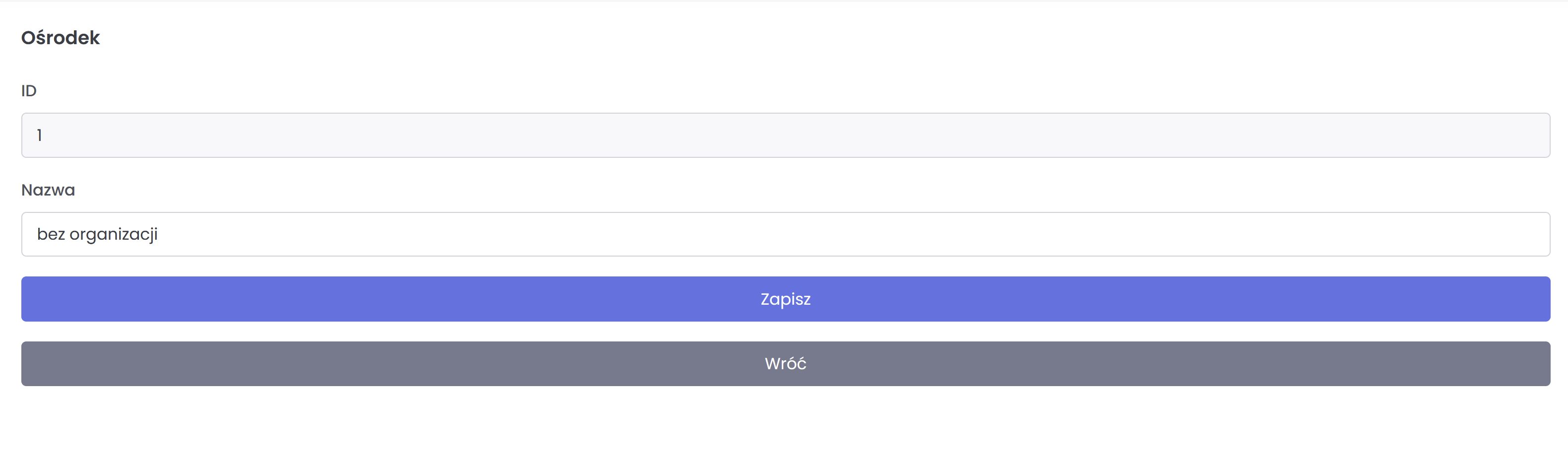Click the Nazwa field label

(x=48, y=190)
